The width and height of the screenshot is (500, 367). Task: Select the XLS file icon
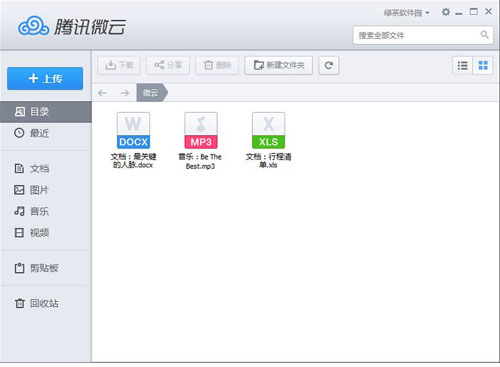click(x=269, y=130)
